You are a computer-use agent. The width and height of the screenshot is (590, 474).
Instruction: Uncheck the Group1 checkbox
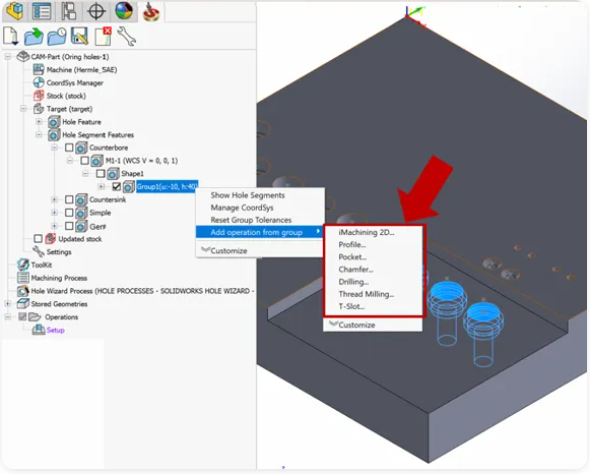(x=116, y=187)
